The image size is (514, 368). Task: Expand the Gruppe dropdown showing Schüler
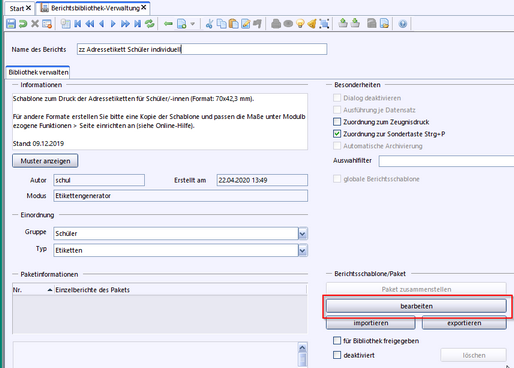tap(302, 233)
